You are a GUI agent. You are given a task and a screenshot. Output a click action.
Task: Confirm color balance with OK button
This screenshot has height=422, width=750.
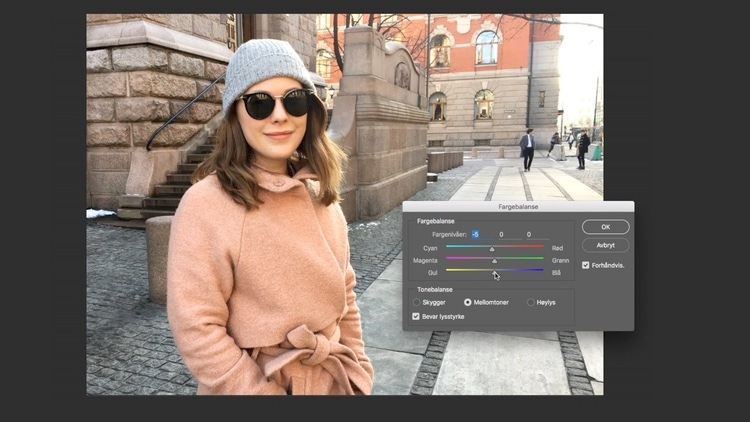pyautogui.click(x=606, y=227)
